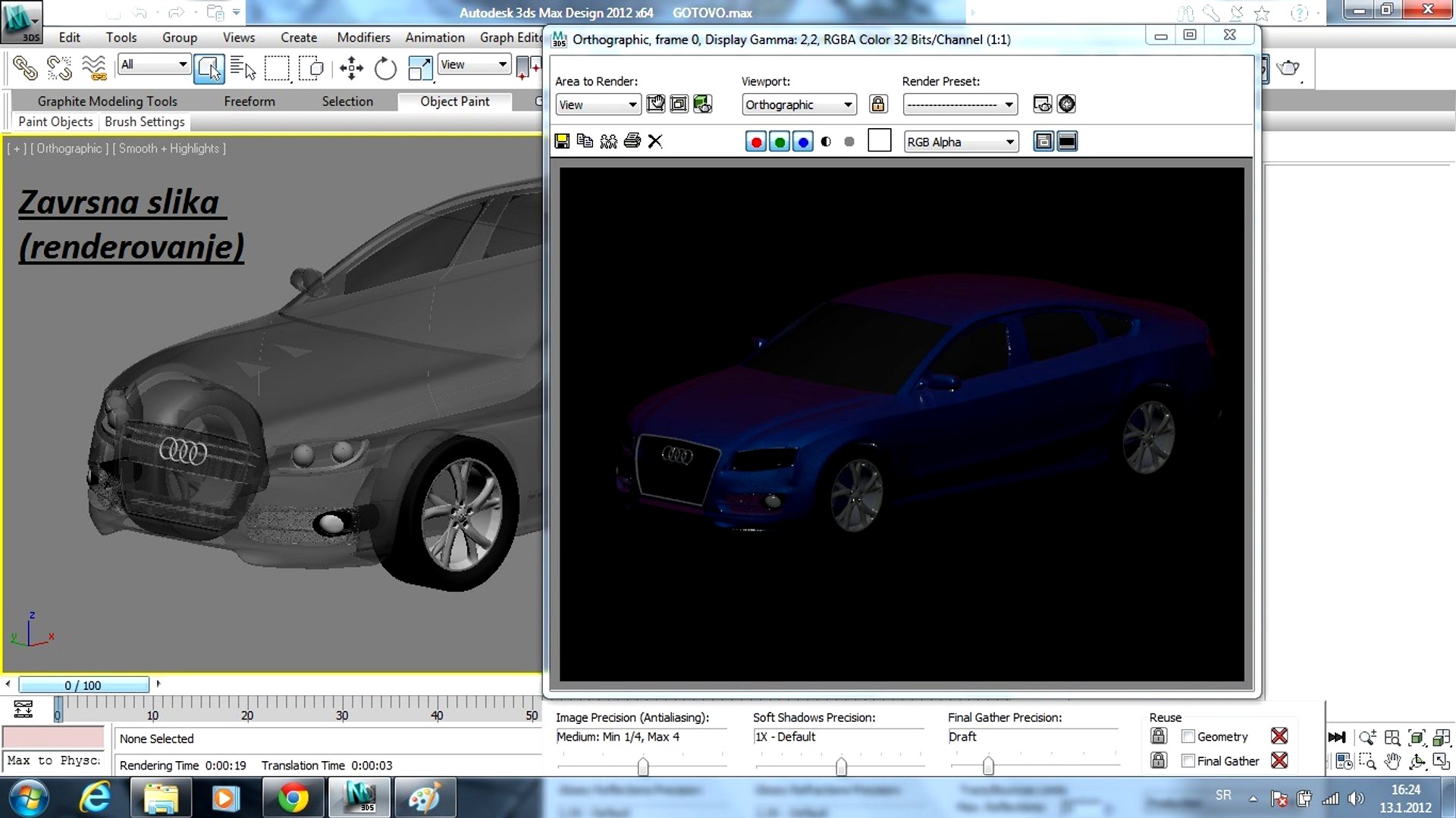Open the Area to Render View dropdown

598,105
